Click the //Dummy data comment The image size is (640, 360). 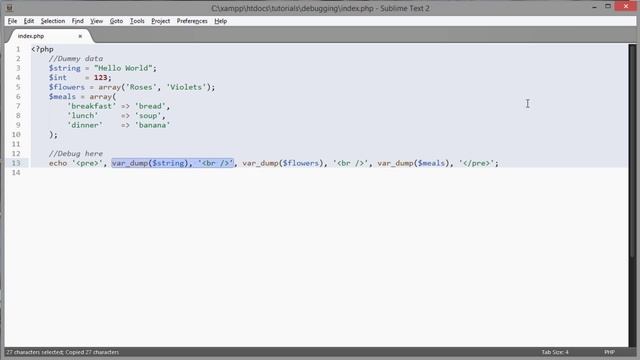point(76,58)
